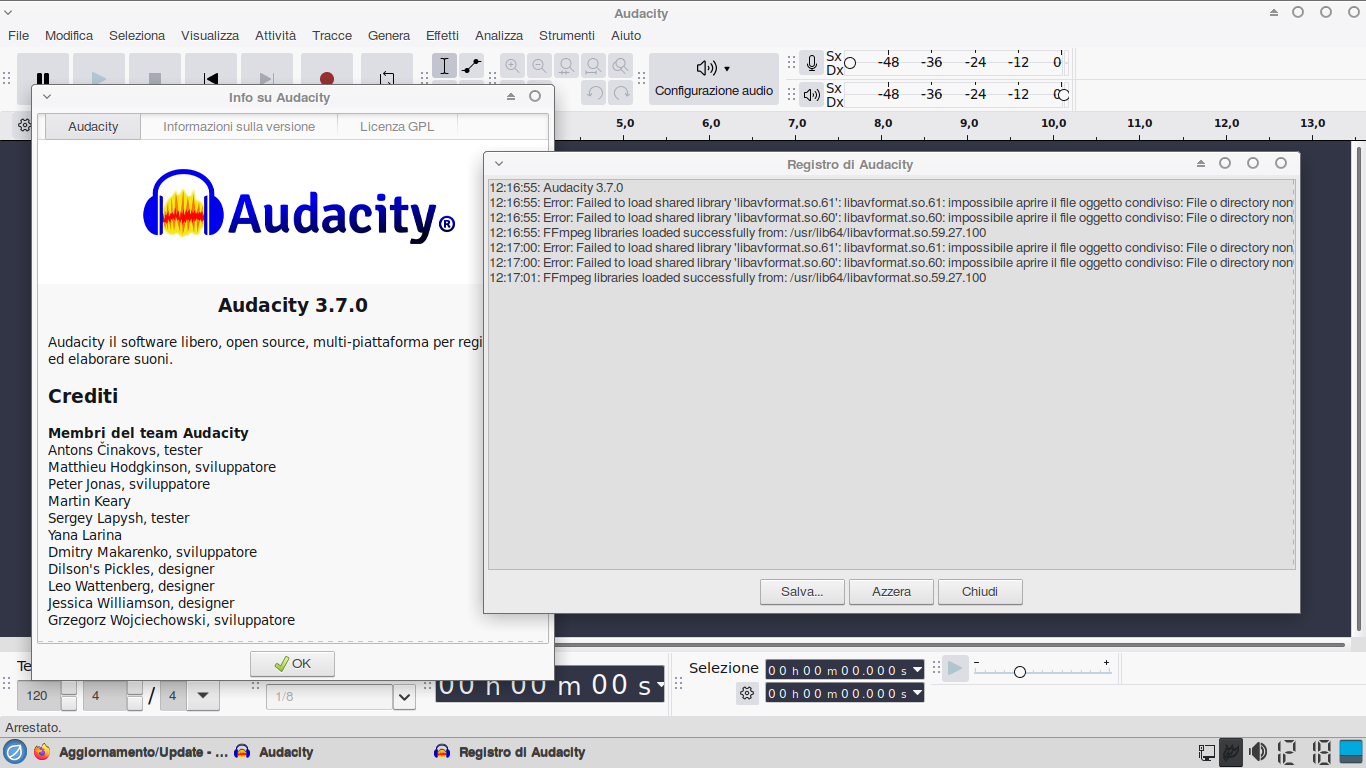Click the Redo arrow in the toolbar

pyautogui.click(x=621, y=93)
